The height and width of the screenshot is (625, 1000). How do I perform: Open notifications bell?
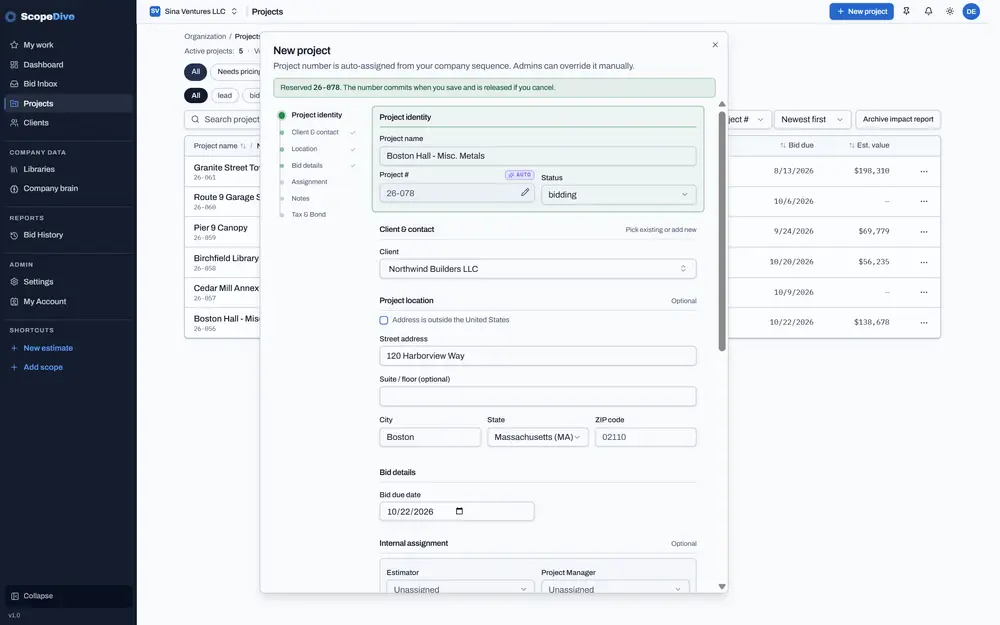pos(928,11)
